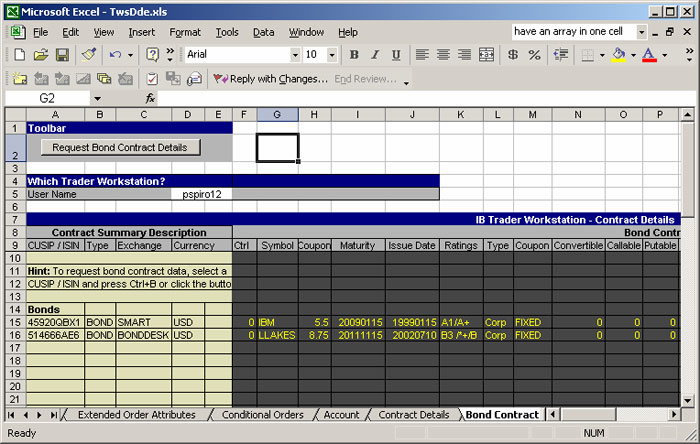This screenshot has height=444, width=700.
Task: Apply Currency style dollar icon
Action: pyautogui.click(x=513, y=55)
